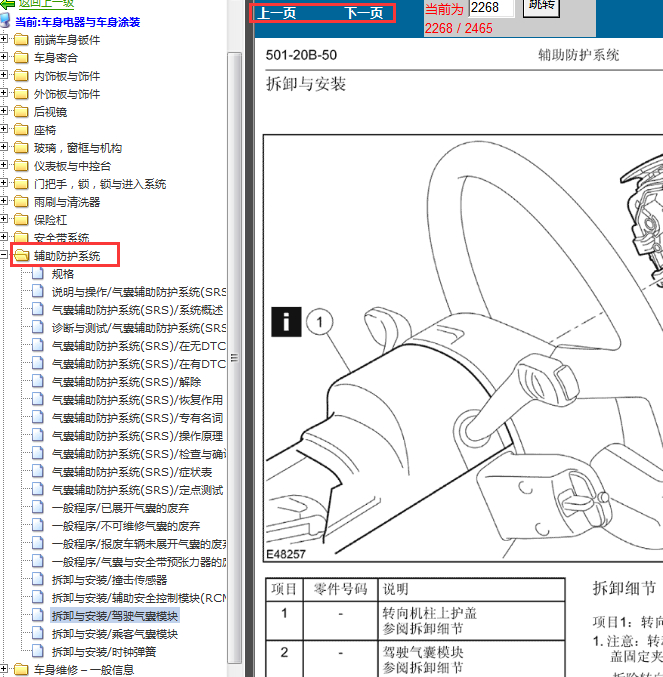Select the 外饰板与饰件 folder label
The height and width of the screenshot is (677, 663).
(67, 94)
